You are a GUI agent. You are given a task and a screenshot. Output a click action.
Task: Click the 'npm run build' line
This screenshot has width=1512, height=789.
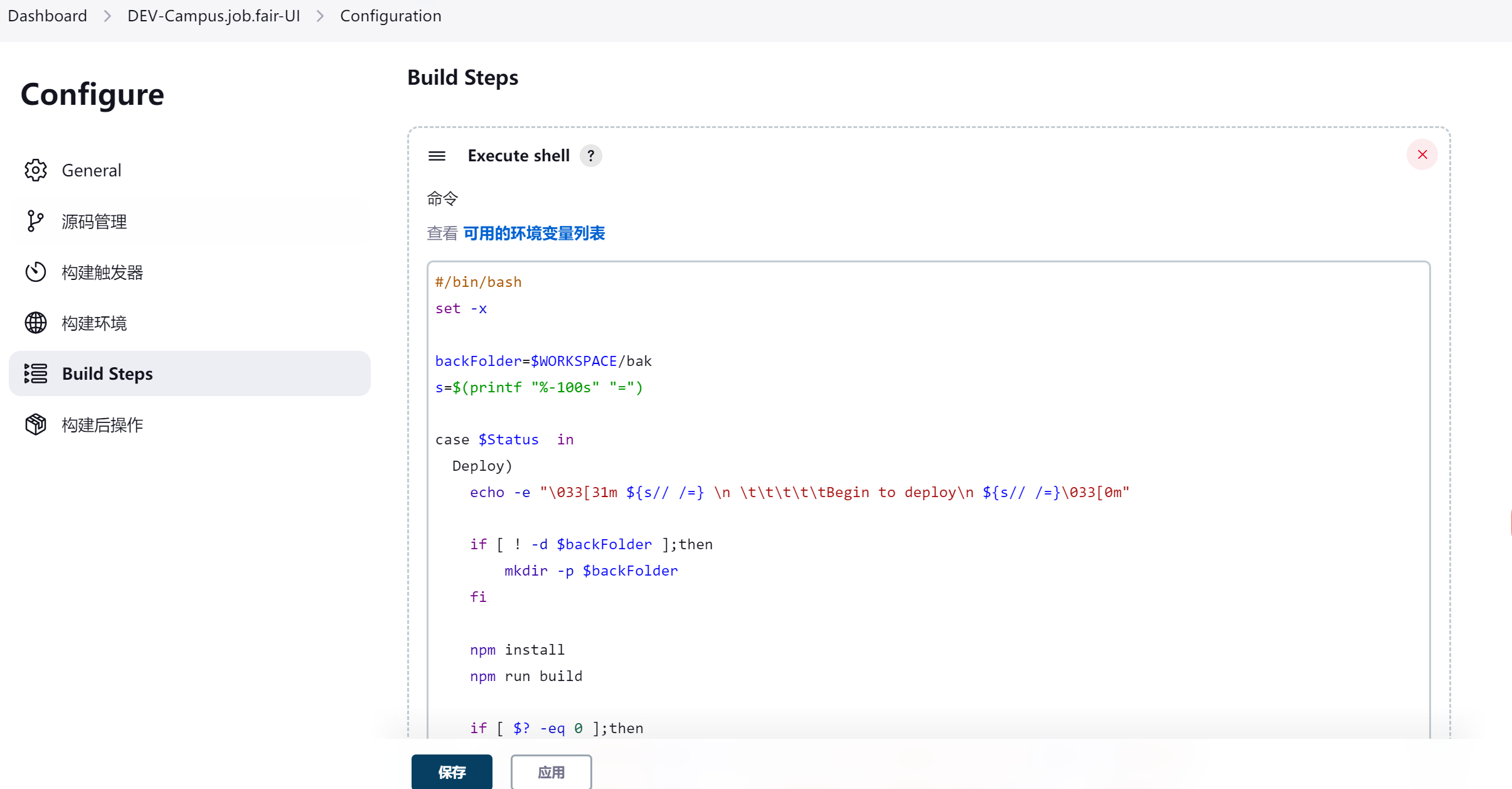526,676
